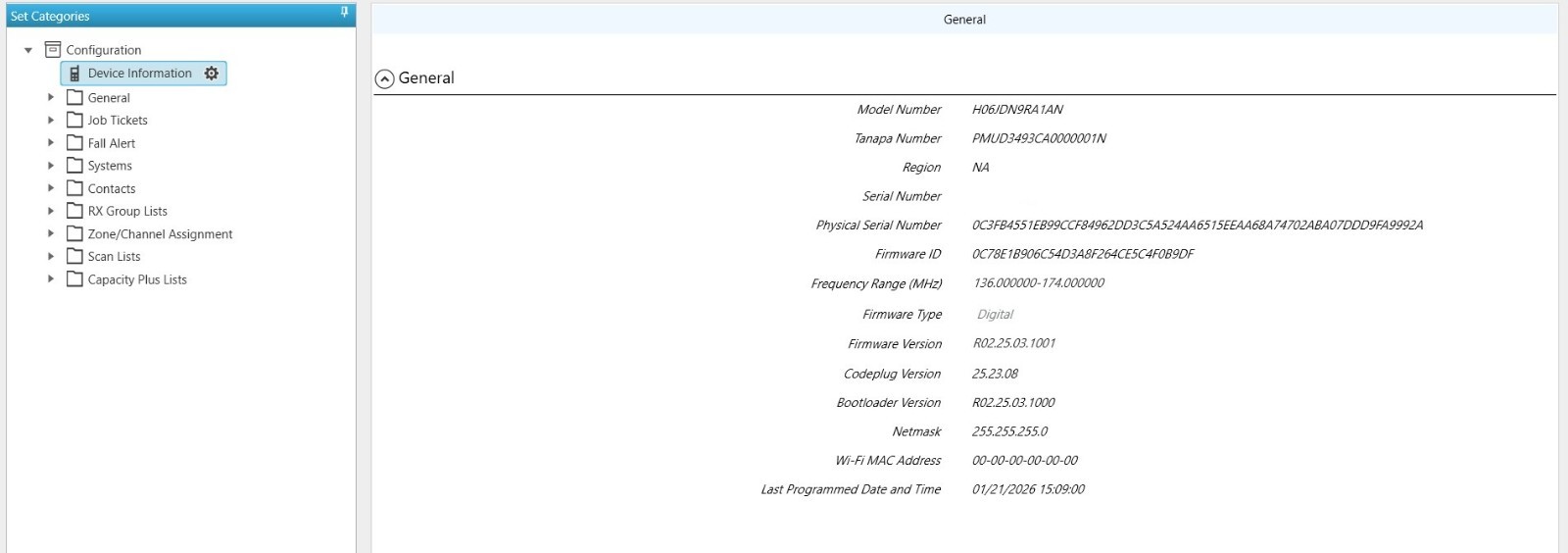
Task: Expand the Fall Alert tree arrow
Action: coord(51,143)
